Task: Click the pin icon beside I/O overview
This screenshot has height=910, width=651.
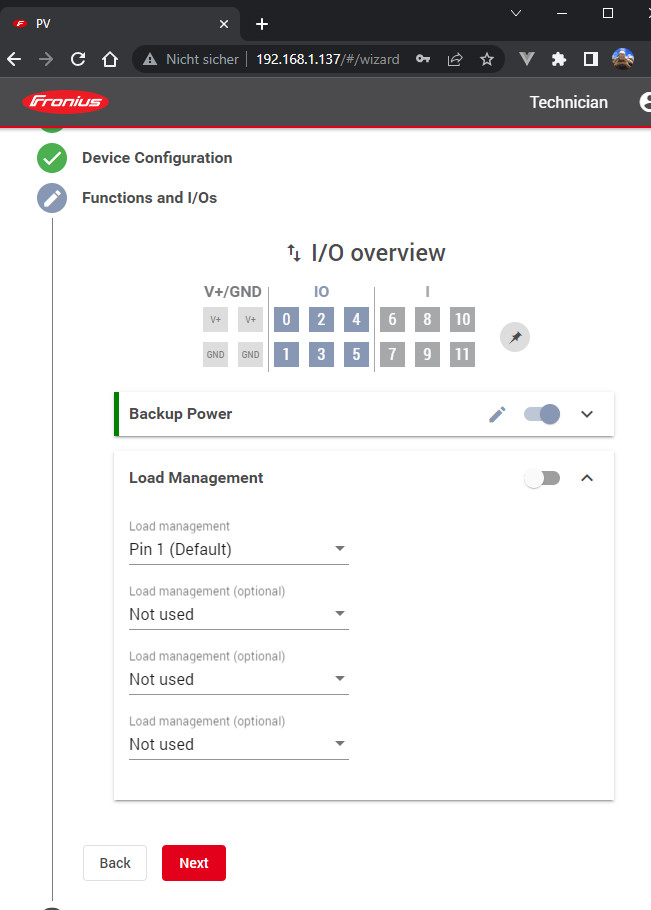Action: coord(515,338)
